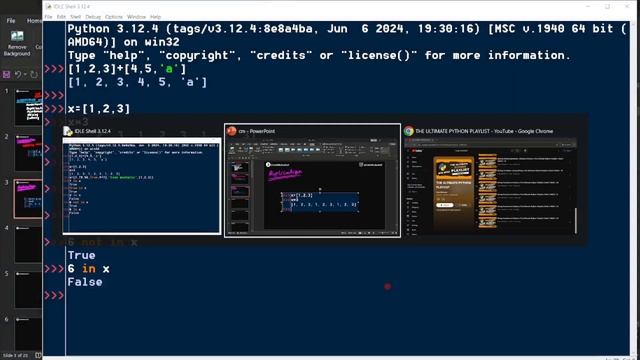Select slide 3 thumbnail in PowerPoint
The image size is (640, 360).
[x=28, y=198]
